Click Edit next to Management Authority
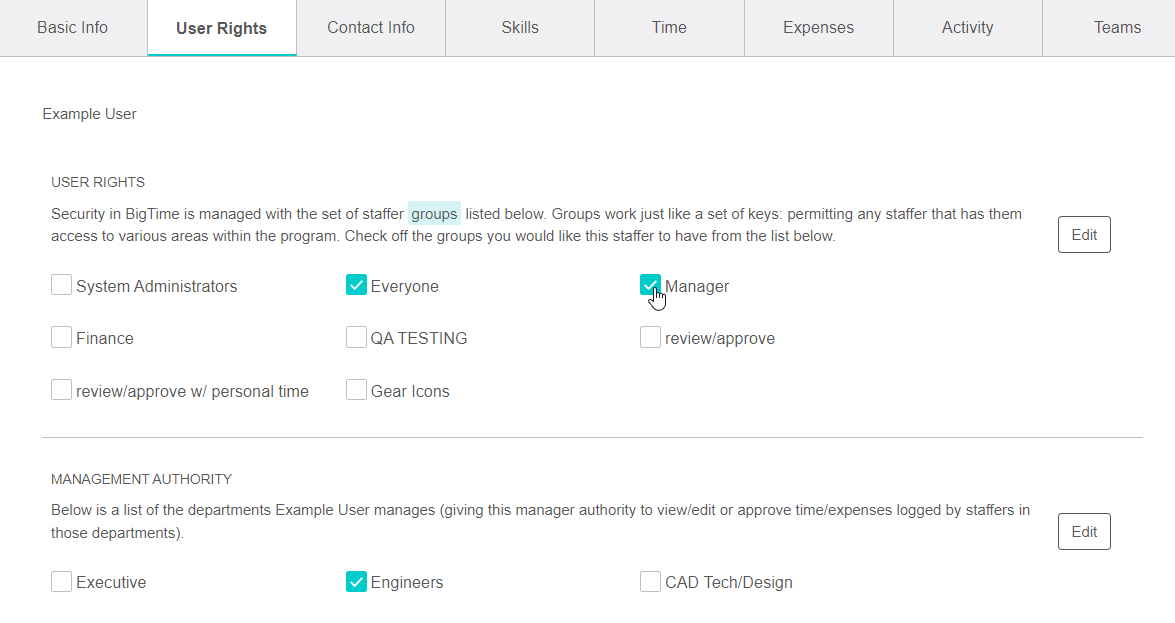This screenshot has width=1175, height=623. [1084, 531]
